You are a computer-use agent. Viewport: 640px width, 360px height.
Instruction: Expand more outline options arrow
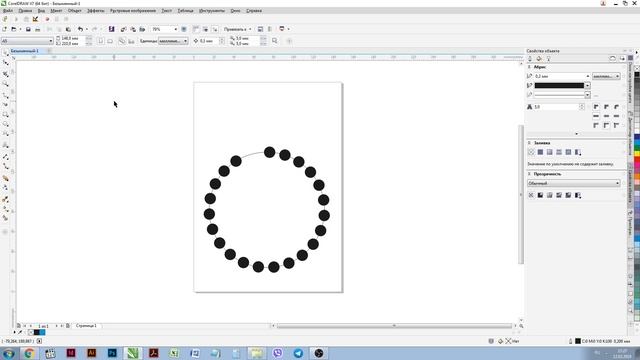point(576,134)
